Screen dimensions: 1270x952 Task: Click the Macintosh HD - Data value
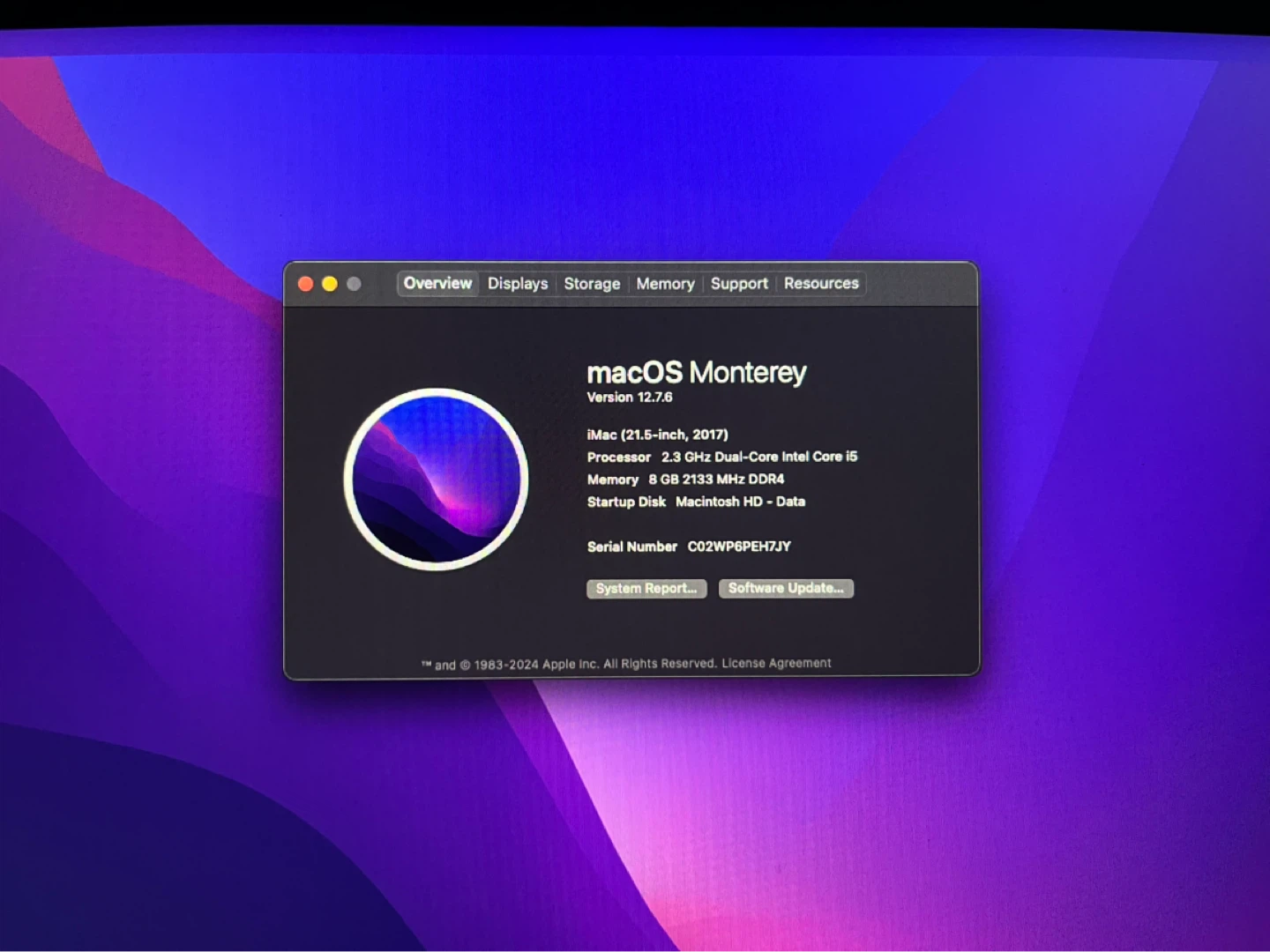tap(740, 502)
